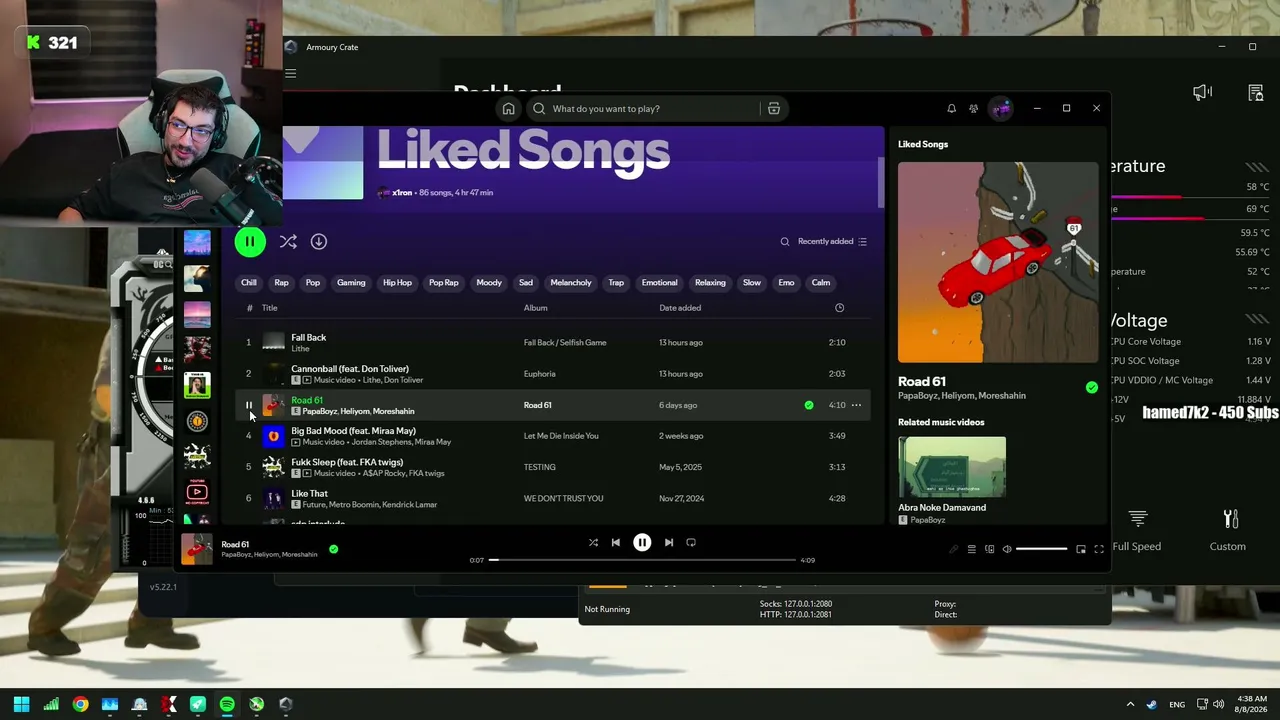1280x720 pixels.
Task: Filter Liked Songs by Chill
Action: pos(249,282)
